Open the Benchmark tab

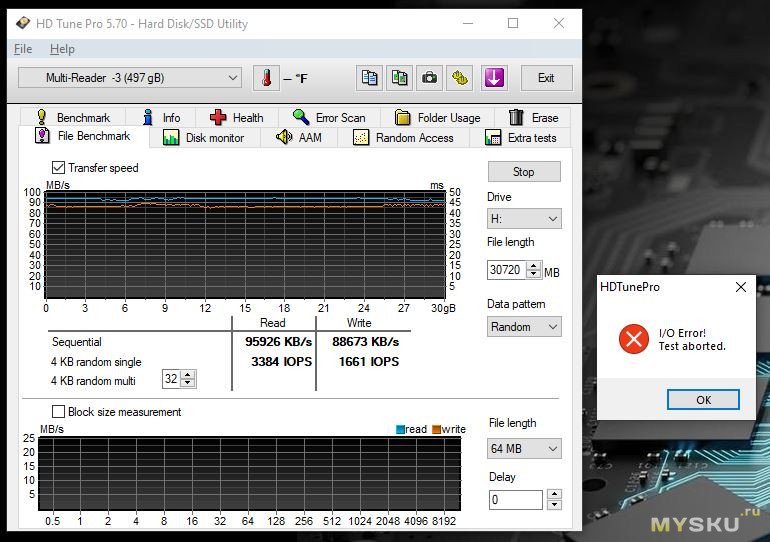click(74, 118)
